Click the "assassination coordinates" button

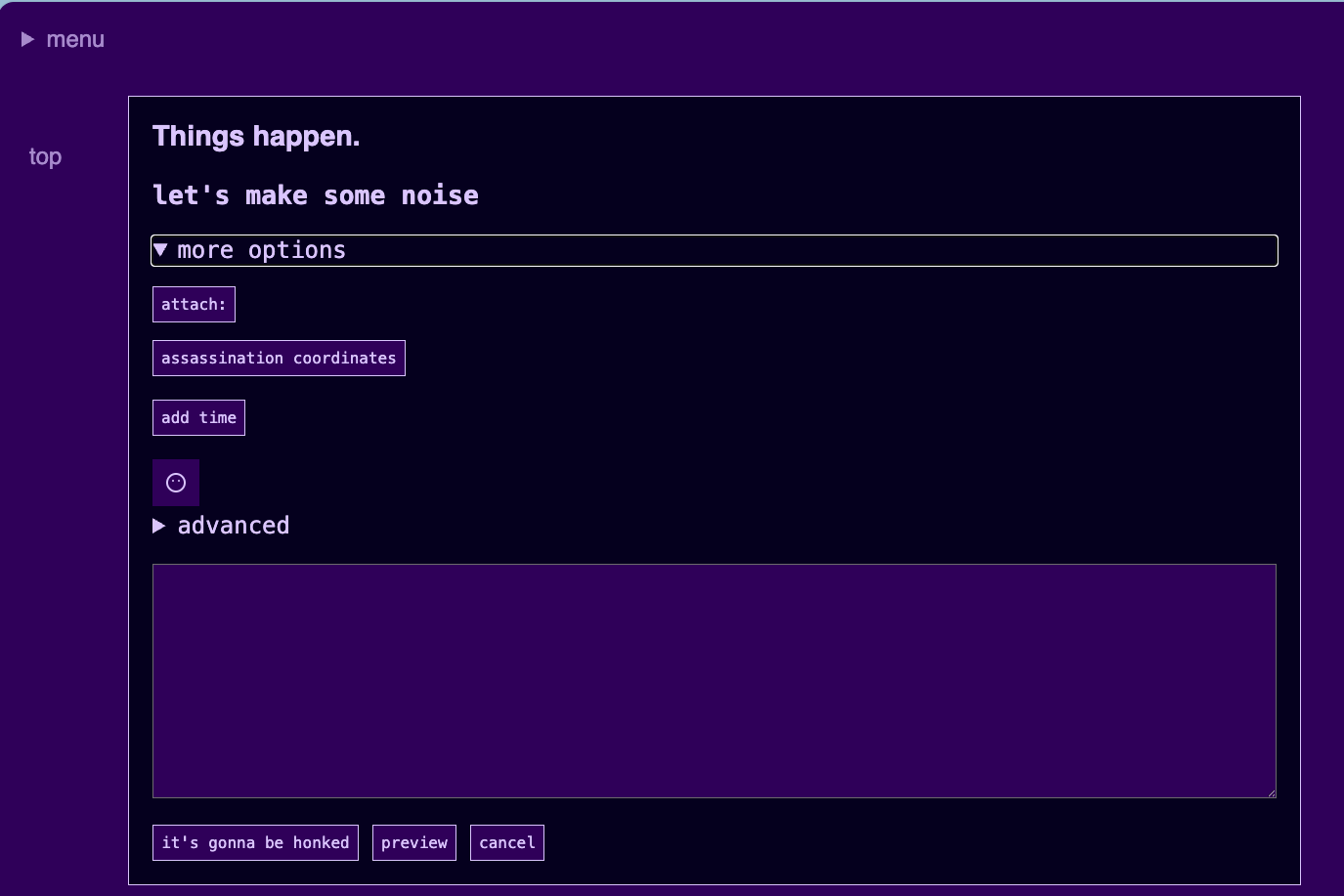pos(279,359)
